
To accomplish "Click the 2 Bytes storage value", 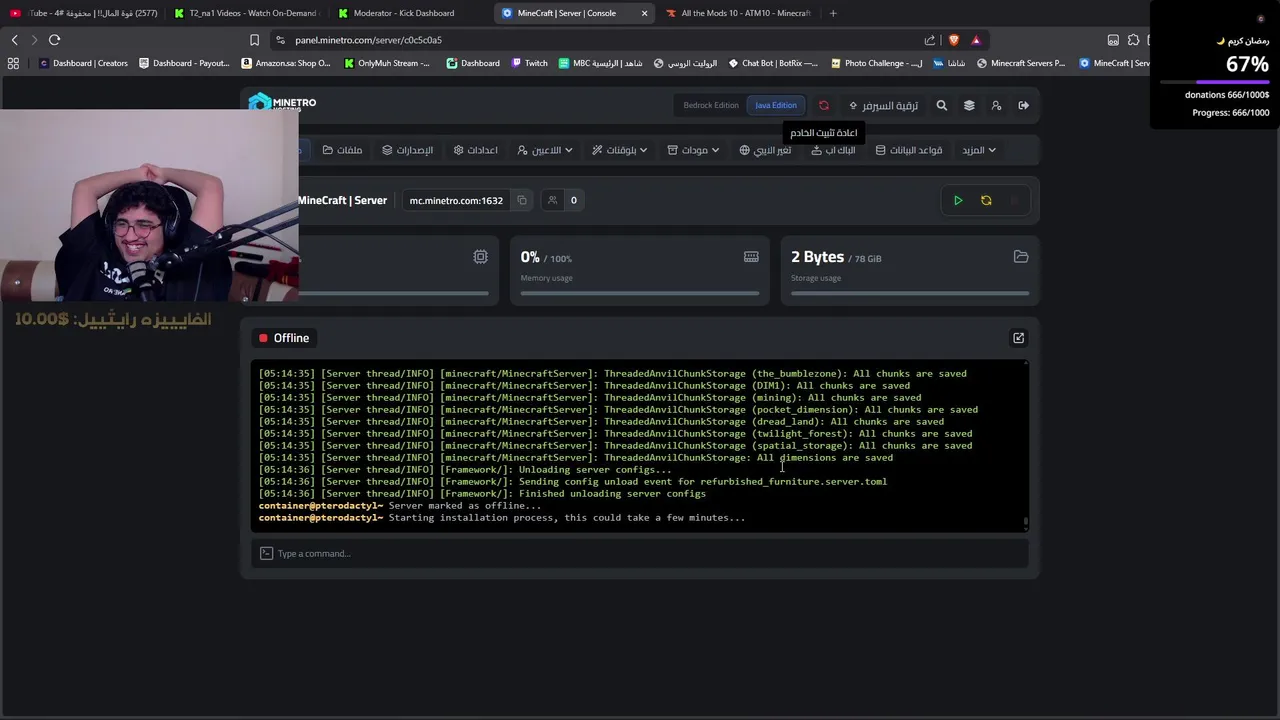I will point(817,257).
